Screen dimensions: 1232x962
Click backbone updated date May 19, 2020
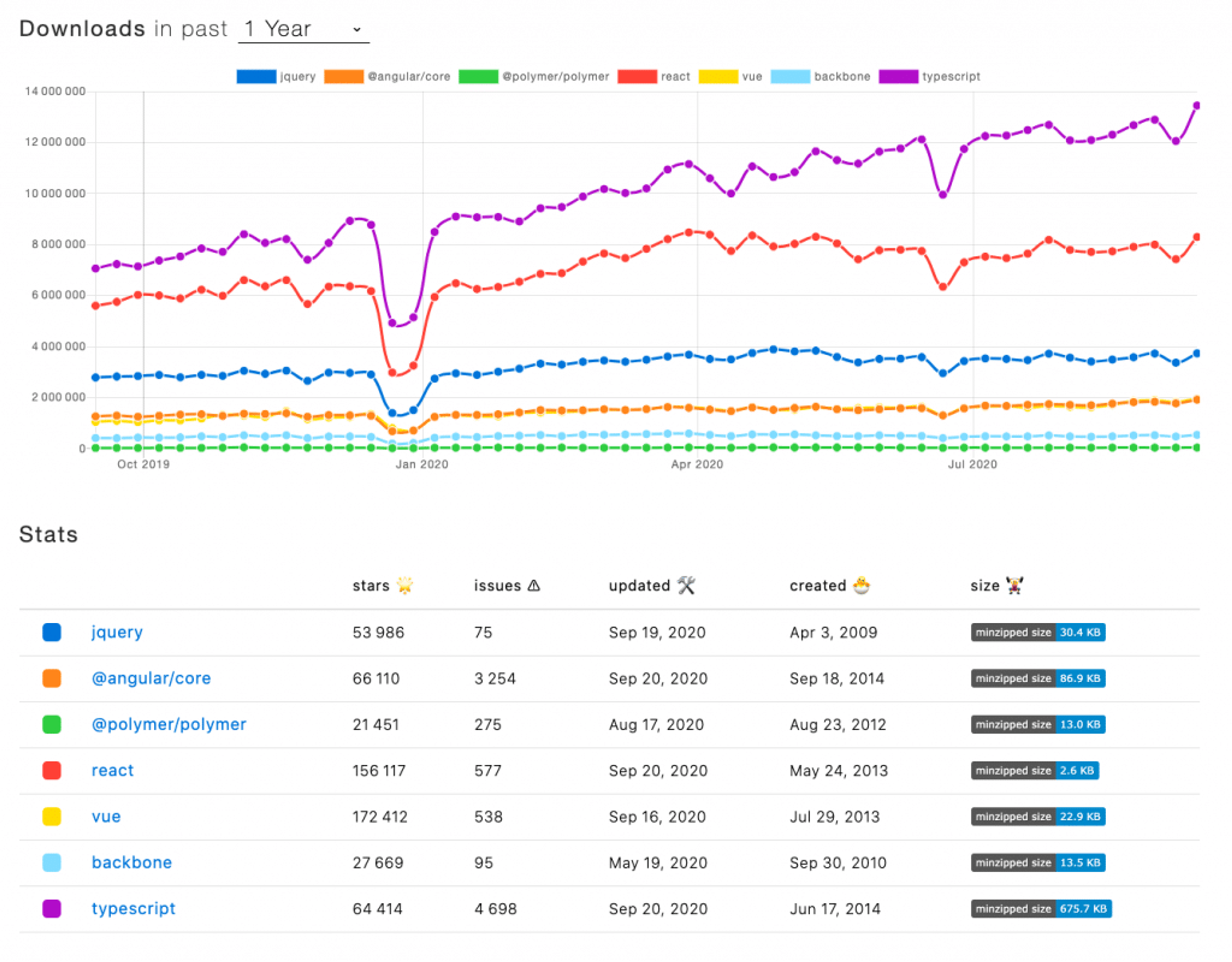[658, 863]
